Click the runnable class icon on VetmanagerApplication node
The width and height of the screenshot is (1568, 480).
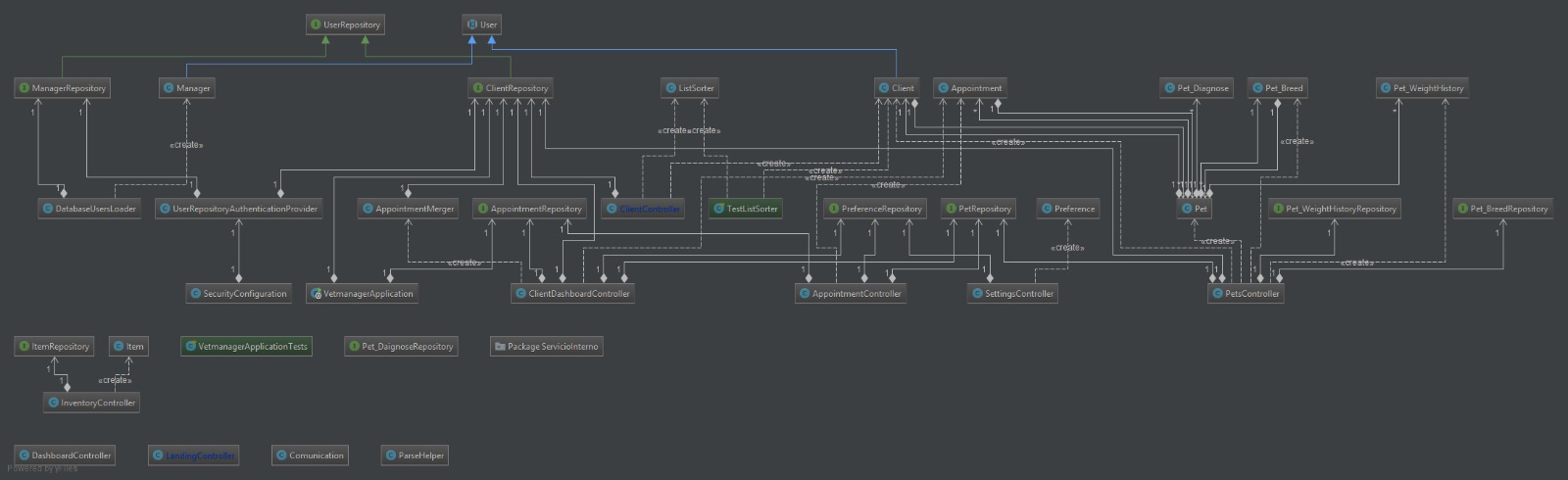pos(316,294)
